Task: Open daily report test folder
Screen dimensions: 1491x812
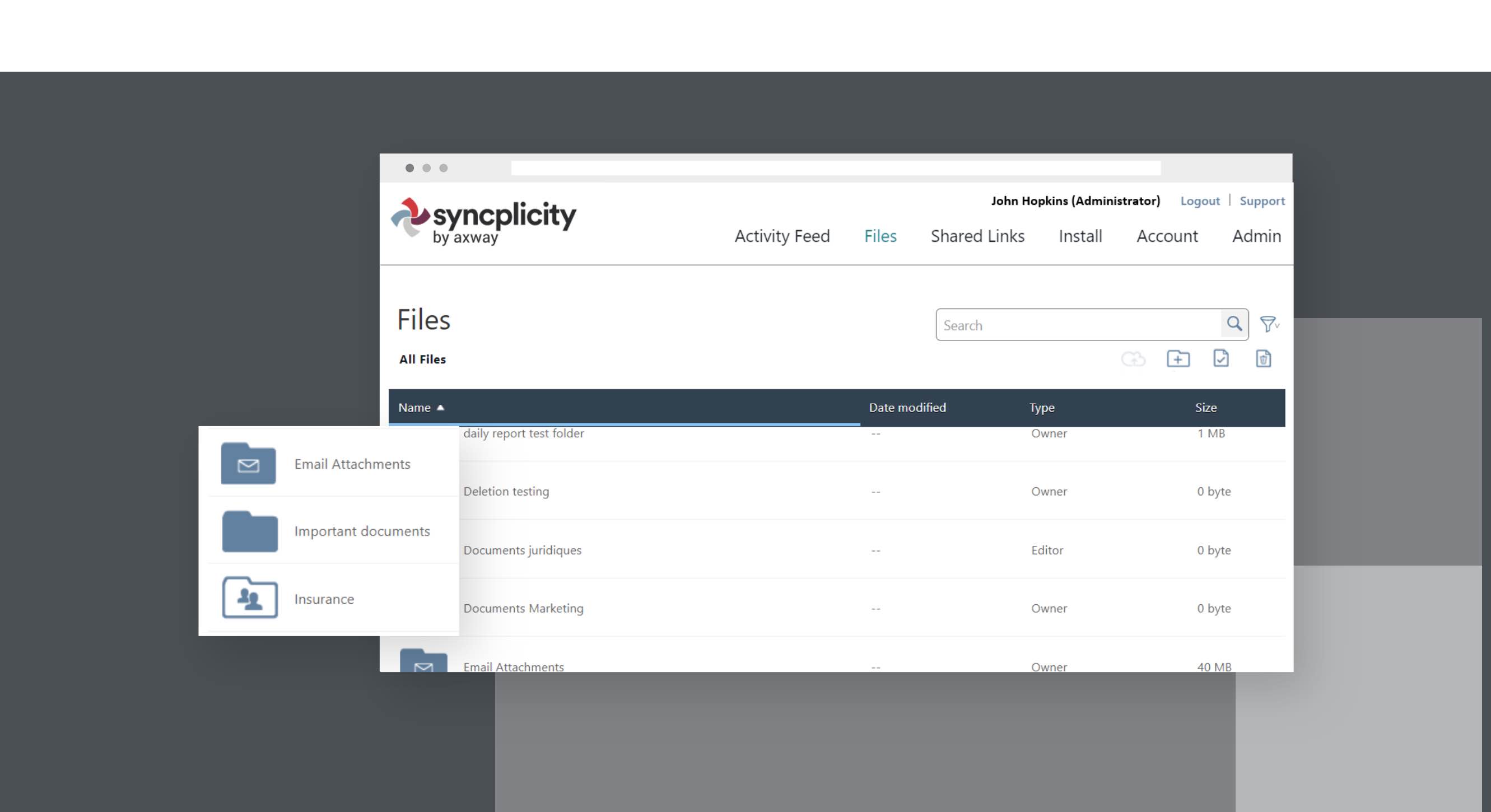Action: pos(523,433)
